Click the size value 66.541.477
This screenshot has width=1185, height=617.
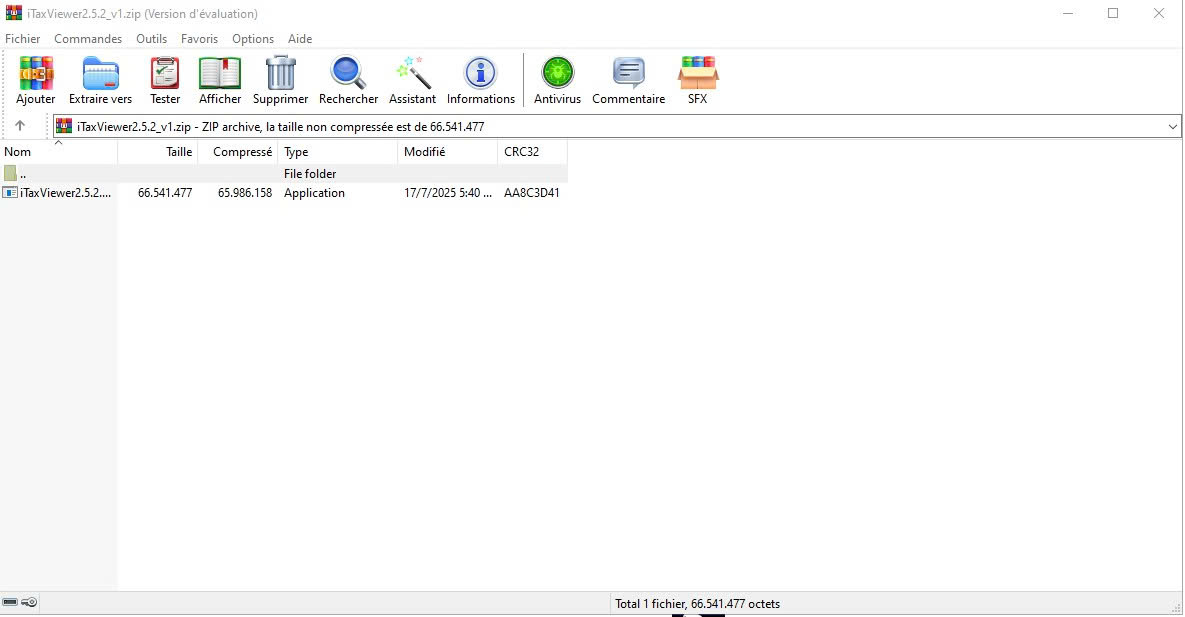[165, 193]
